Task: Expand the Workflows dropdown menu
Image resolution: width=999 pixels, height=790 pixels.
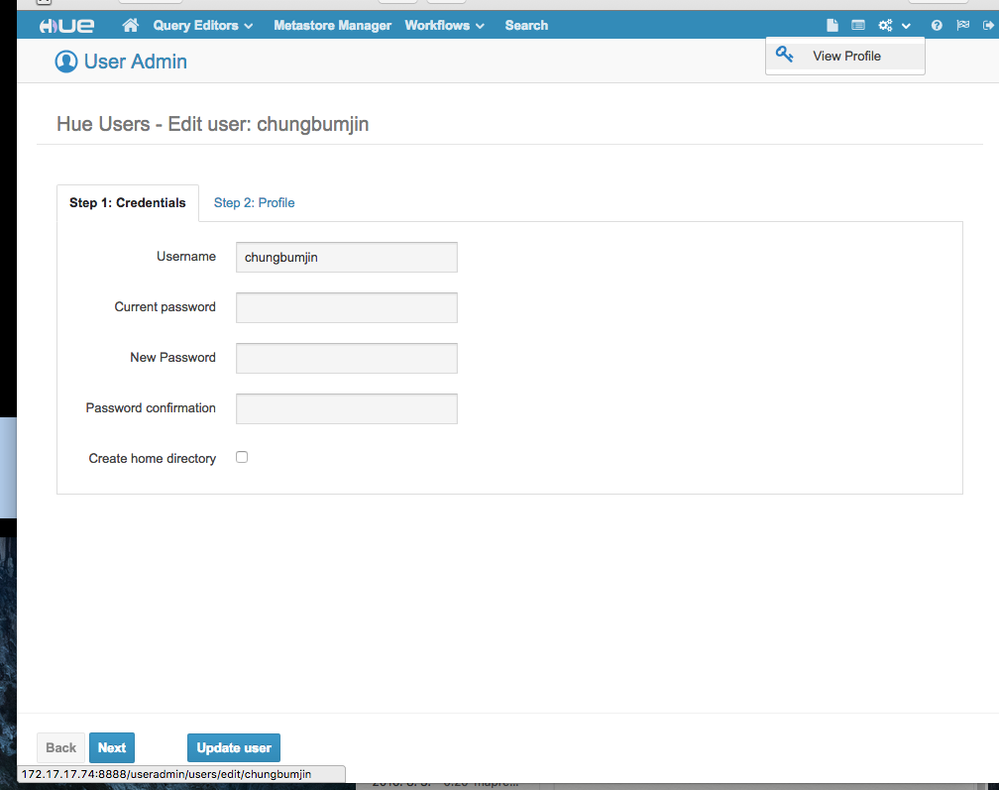Action: [445, 25]
